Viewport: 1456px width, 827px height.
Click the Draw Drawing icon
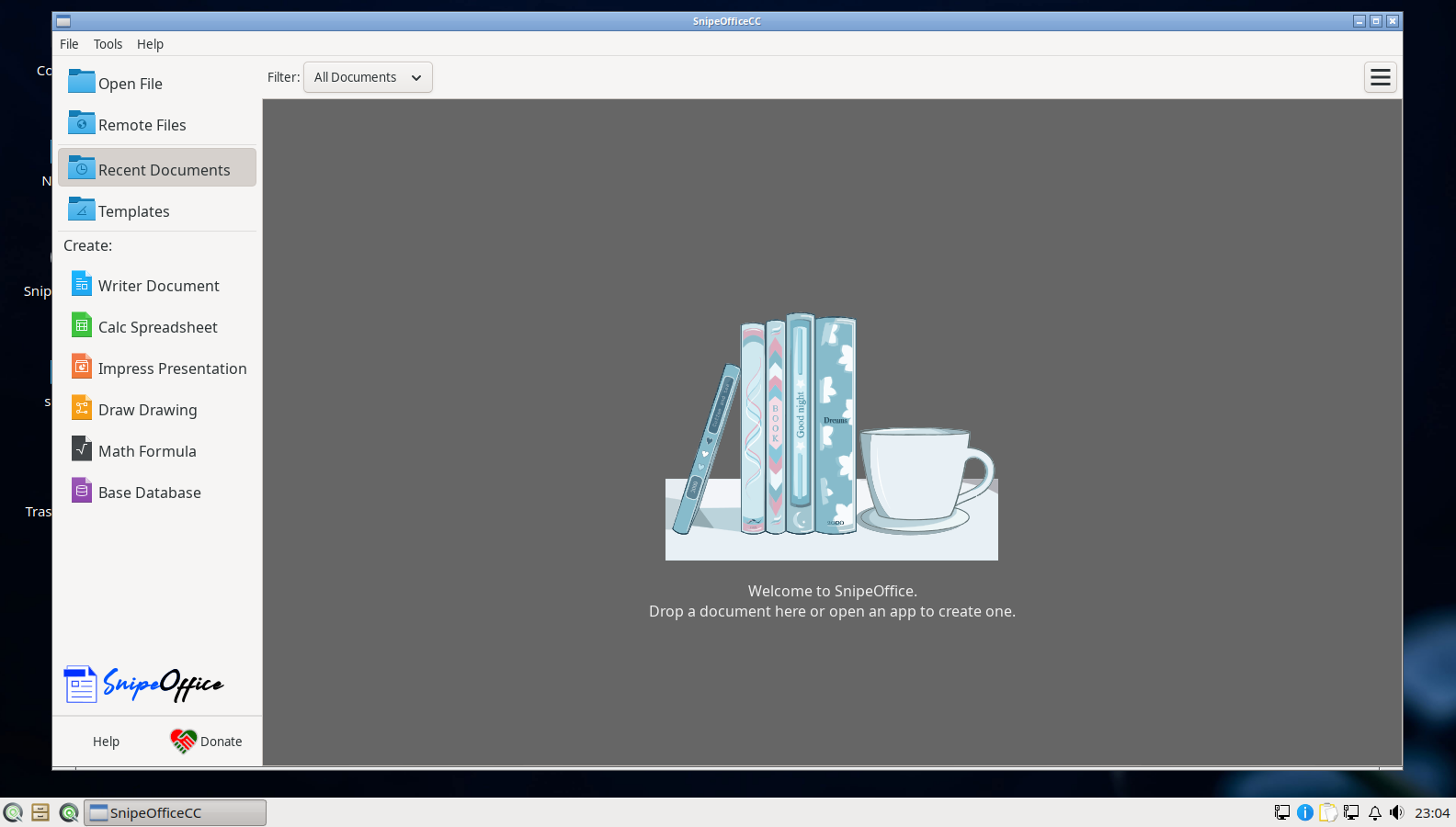(82, 408)
